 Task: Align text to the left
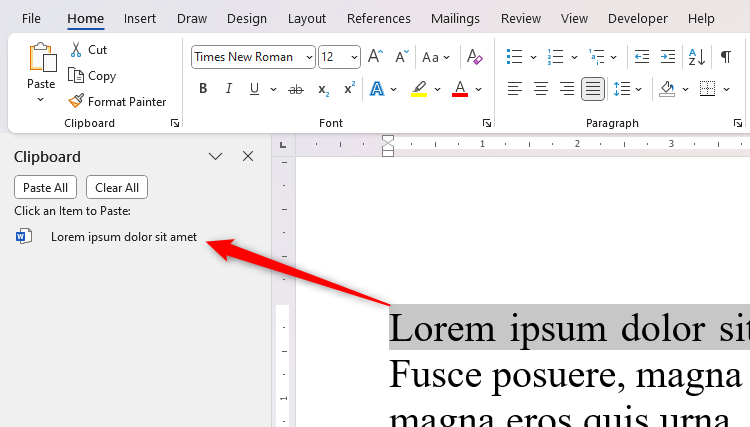(x=515, y=89)
